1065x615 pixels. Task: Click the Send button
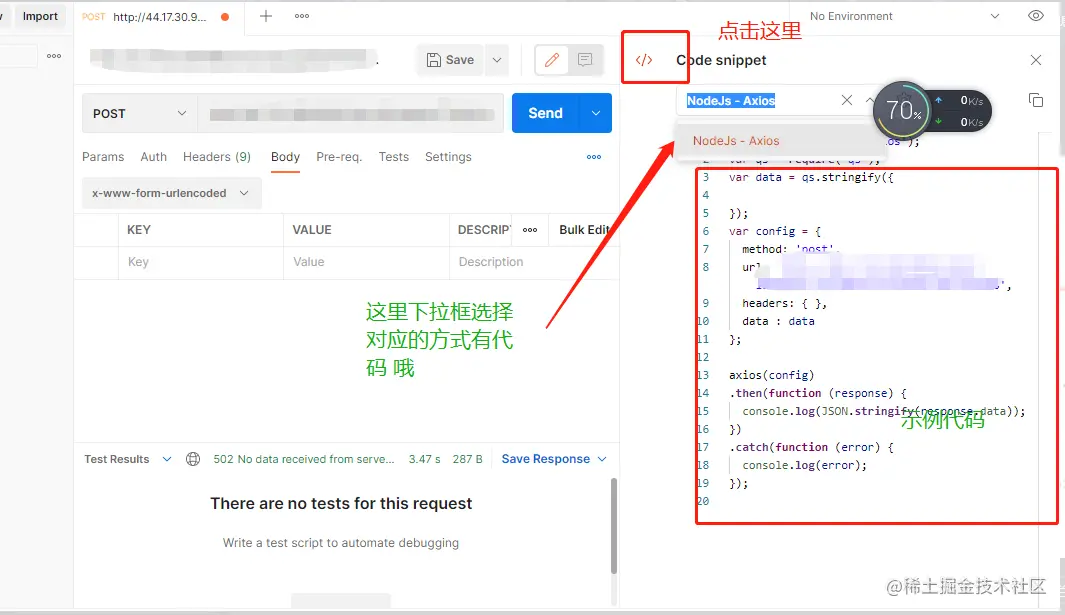[545, 113]
